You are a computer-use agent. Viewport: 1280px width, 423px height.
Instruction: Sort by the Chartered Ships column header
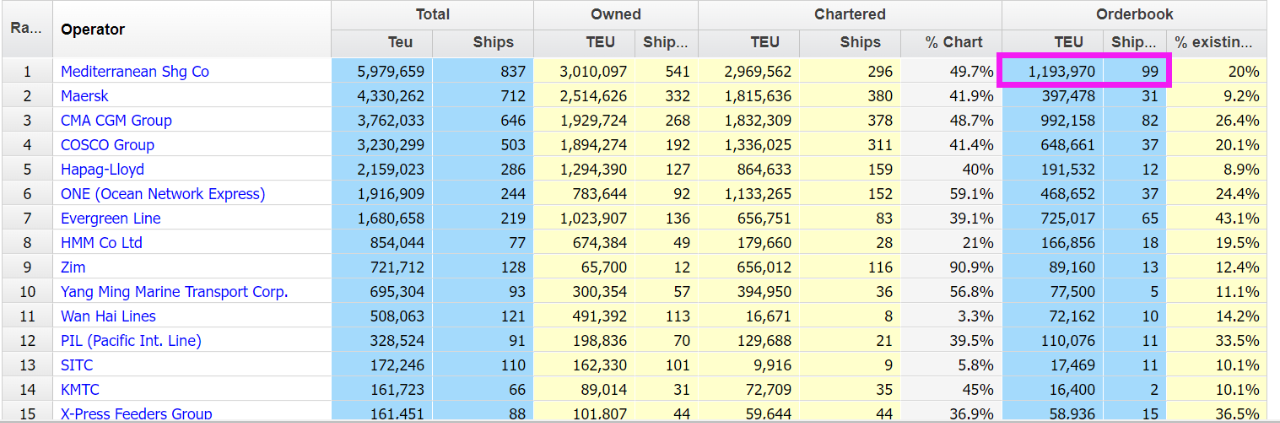(860, 42)
